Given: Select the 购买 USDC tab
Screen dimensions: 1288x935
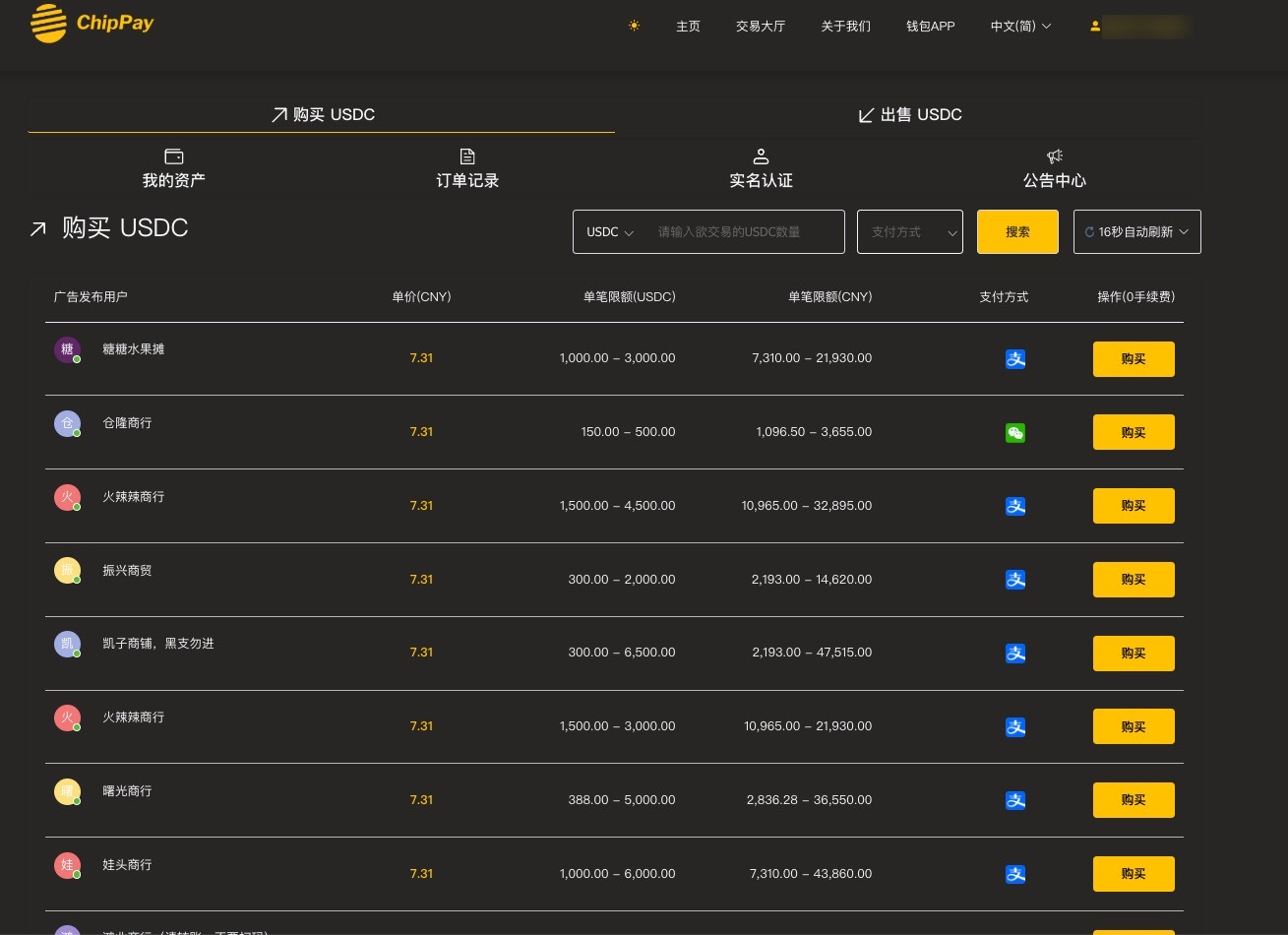Looking at the screenshot, I should (x=322, y=115).
